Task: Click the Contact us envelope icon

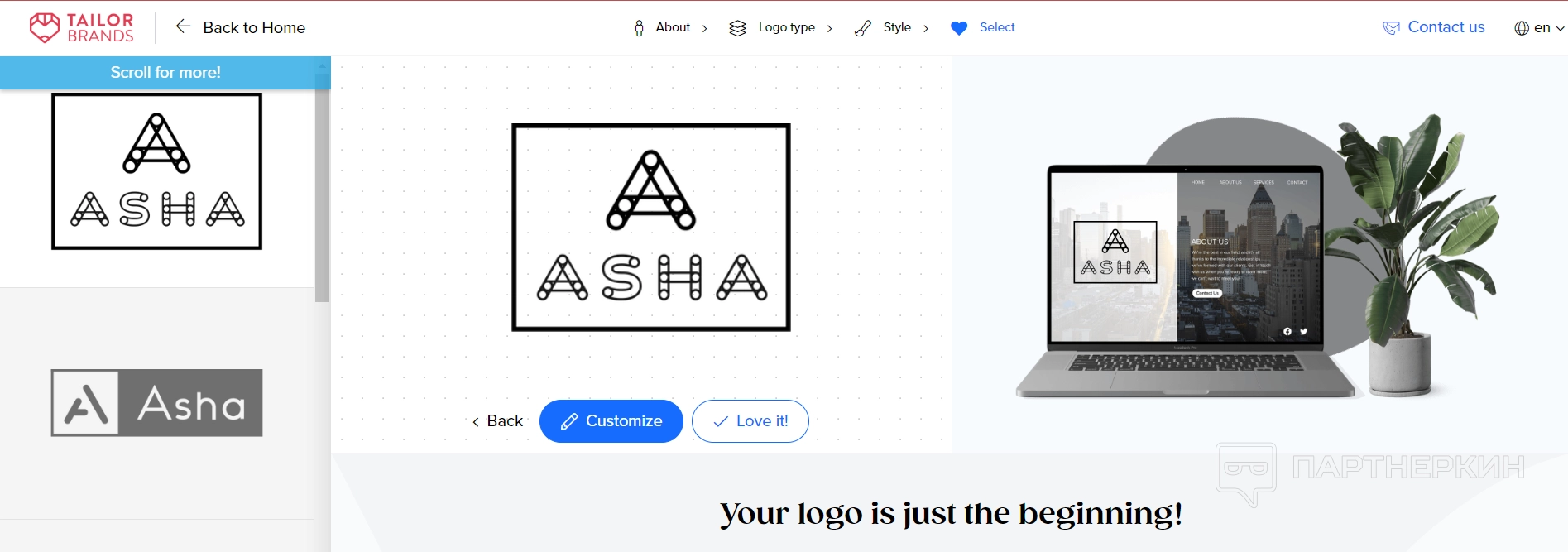Action: click(x=1391, y=28)
